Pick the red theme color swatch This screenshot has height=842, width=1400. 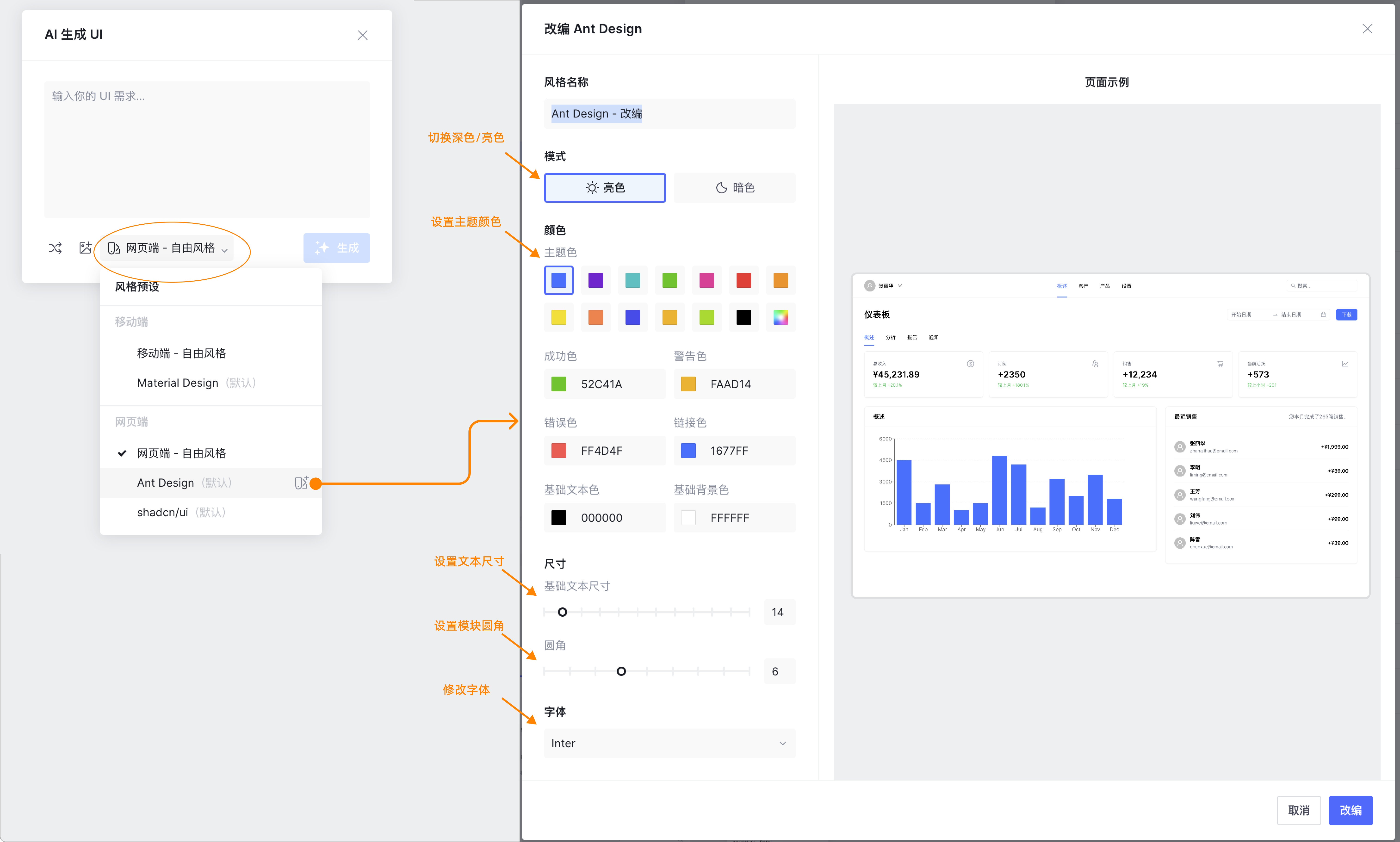click(744, 280)
